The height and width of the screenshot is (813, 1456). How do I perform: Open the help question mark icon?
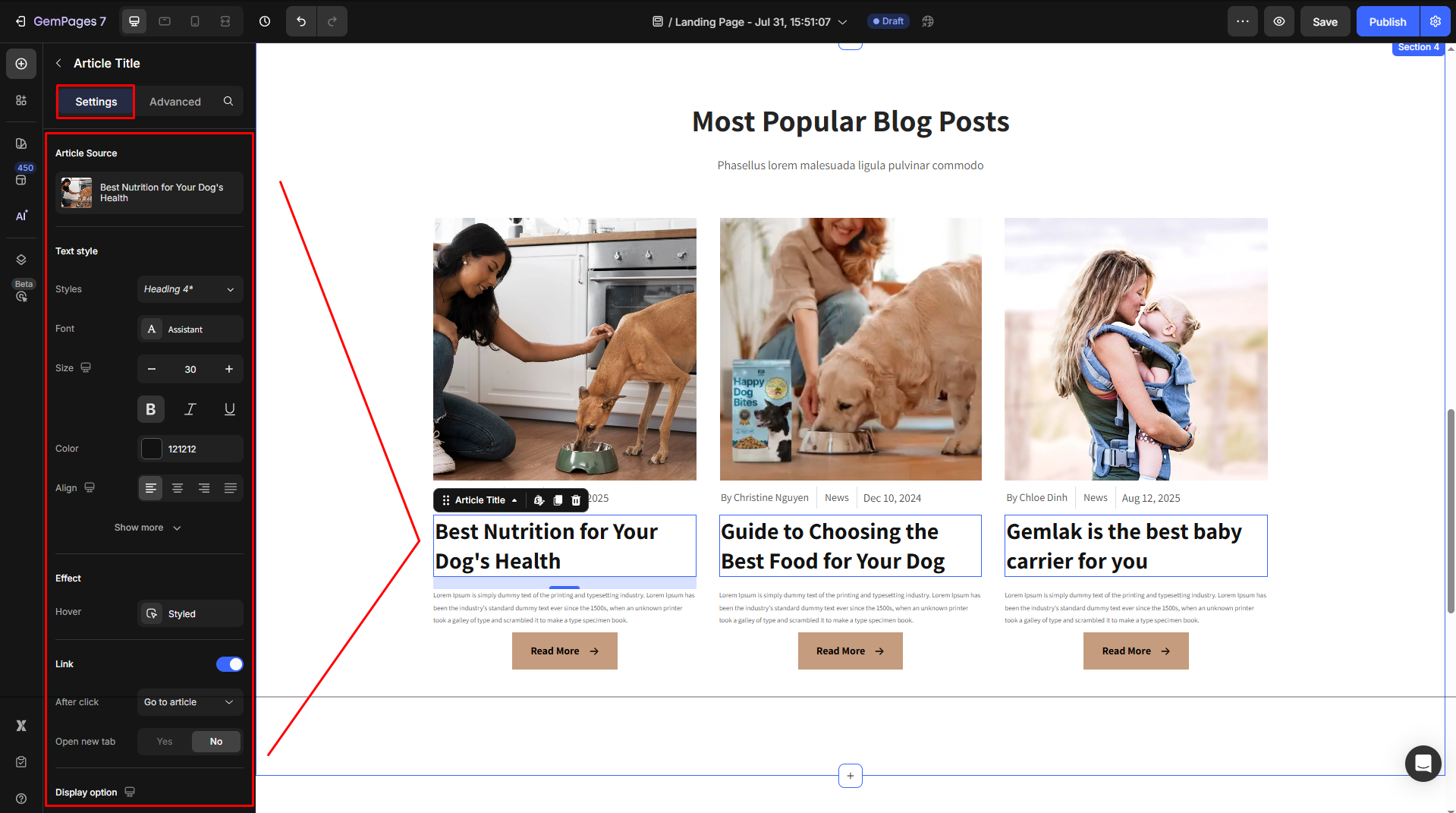point(21,798)
